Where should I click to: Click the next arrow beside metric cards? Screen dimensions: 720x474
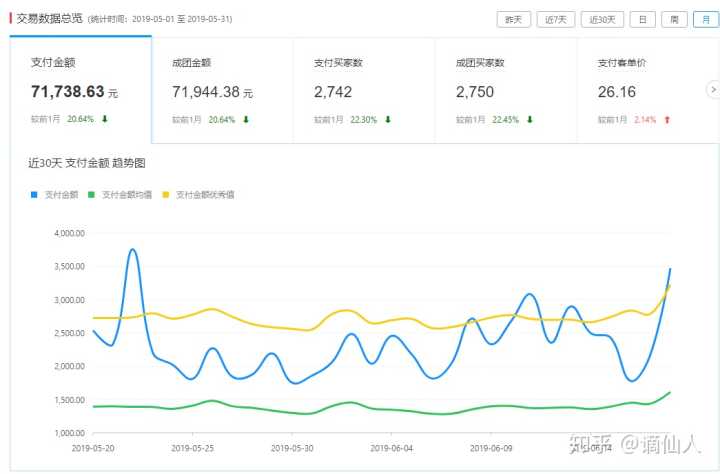coord(712,90)
